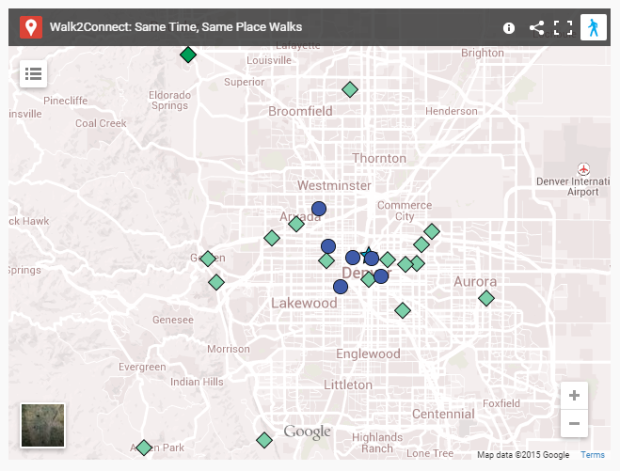Click the map title Walk2Connect text

point(176,27)
